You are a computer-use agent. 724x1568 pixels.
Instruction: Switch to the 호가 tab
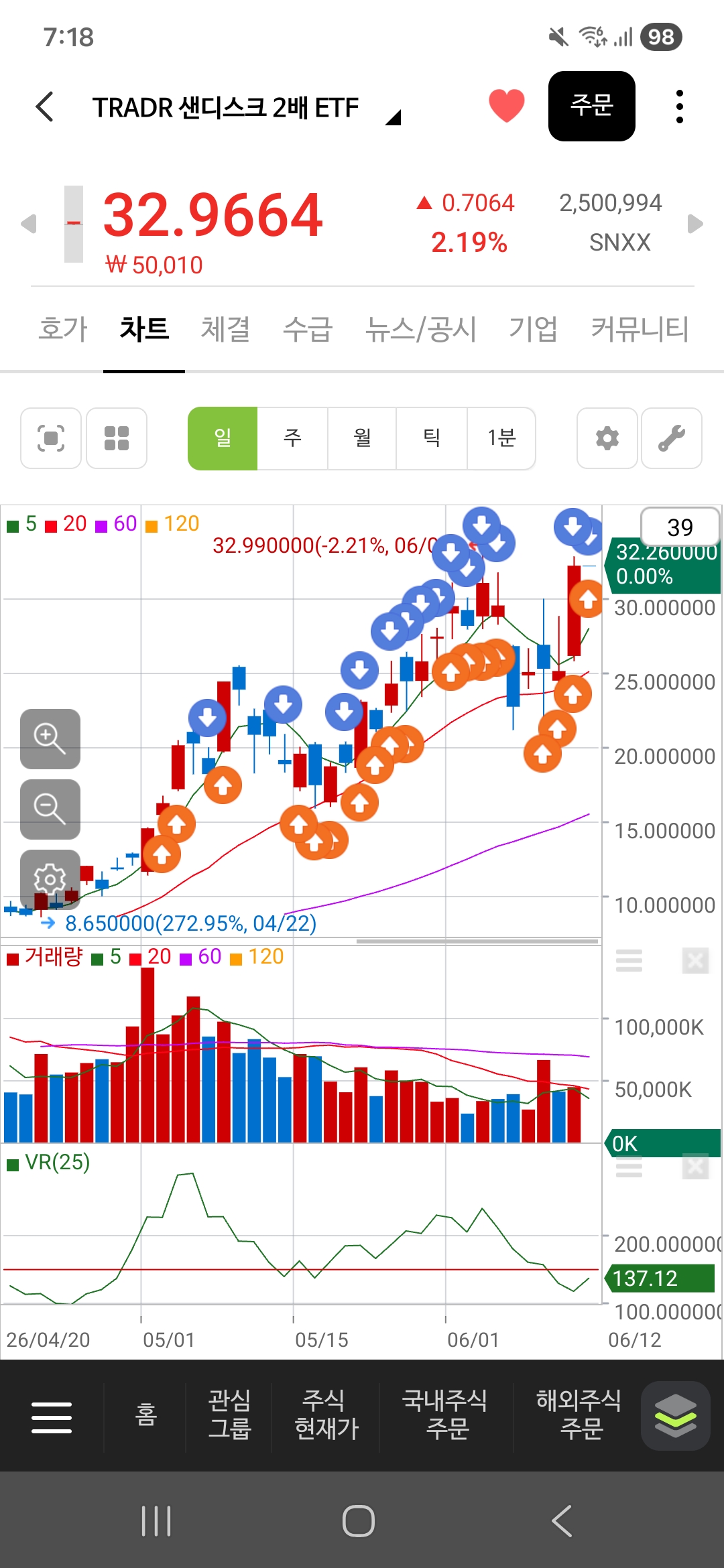(x=63, y=329)
